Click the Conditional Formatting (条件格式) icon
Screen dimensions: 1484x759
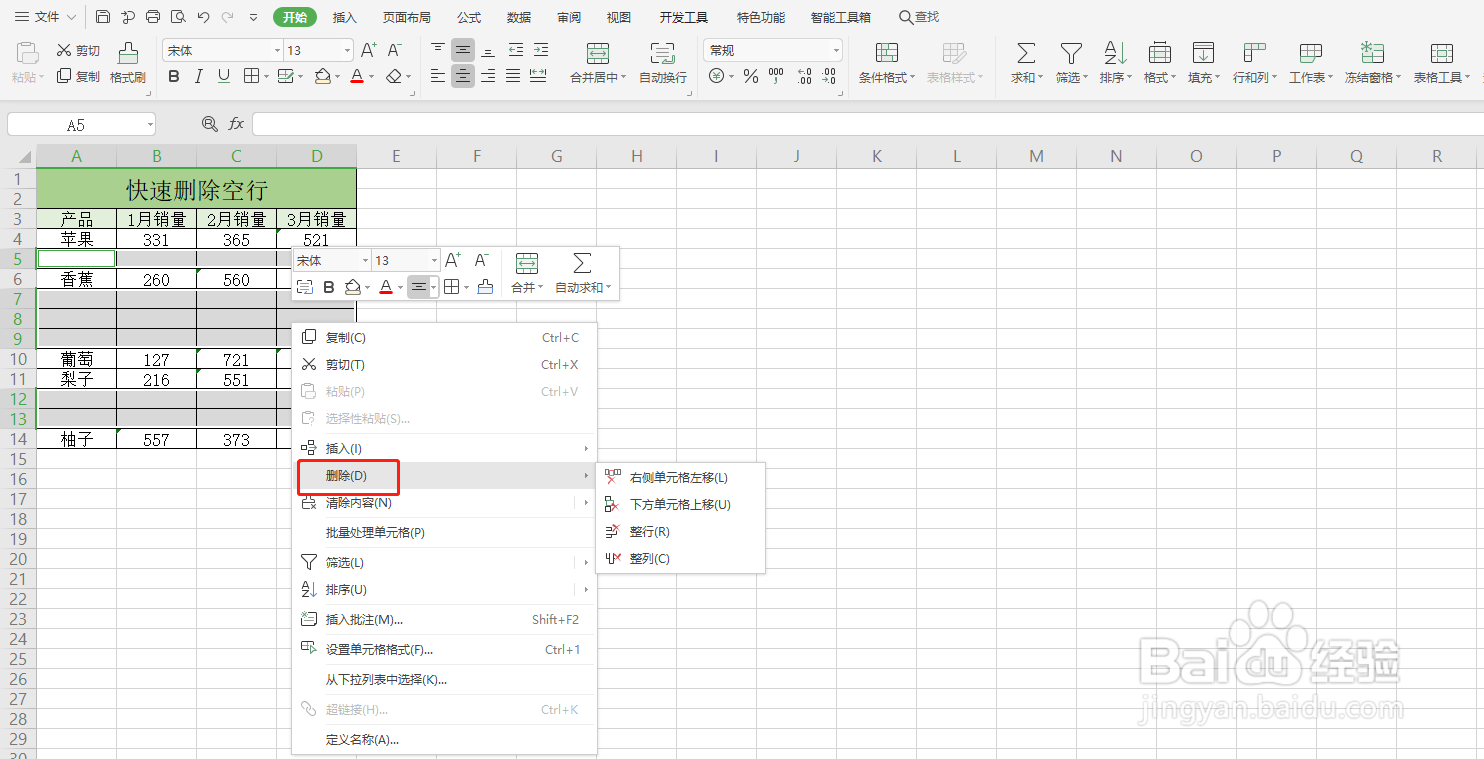click(886, 54)
